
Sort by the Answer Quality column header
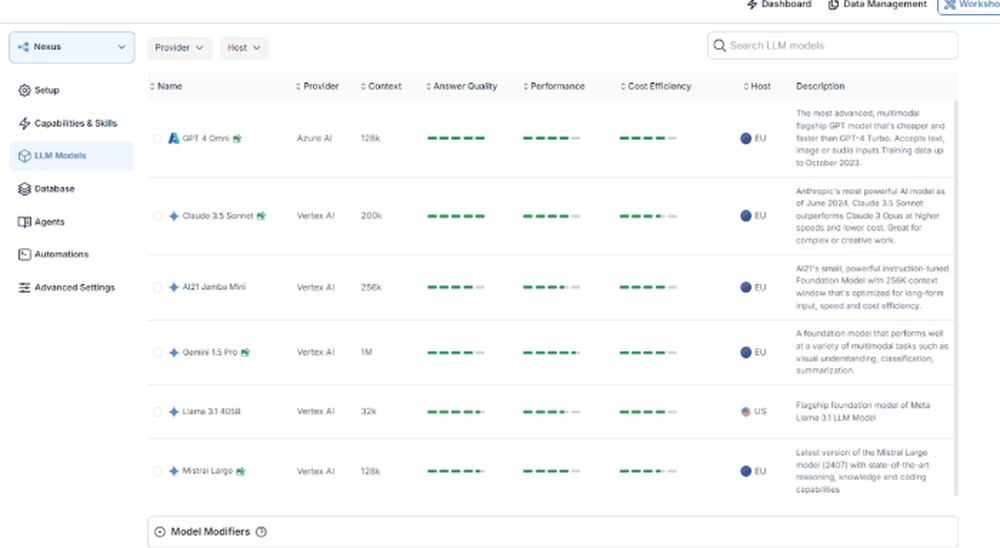coord(461,86)
